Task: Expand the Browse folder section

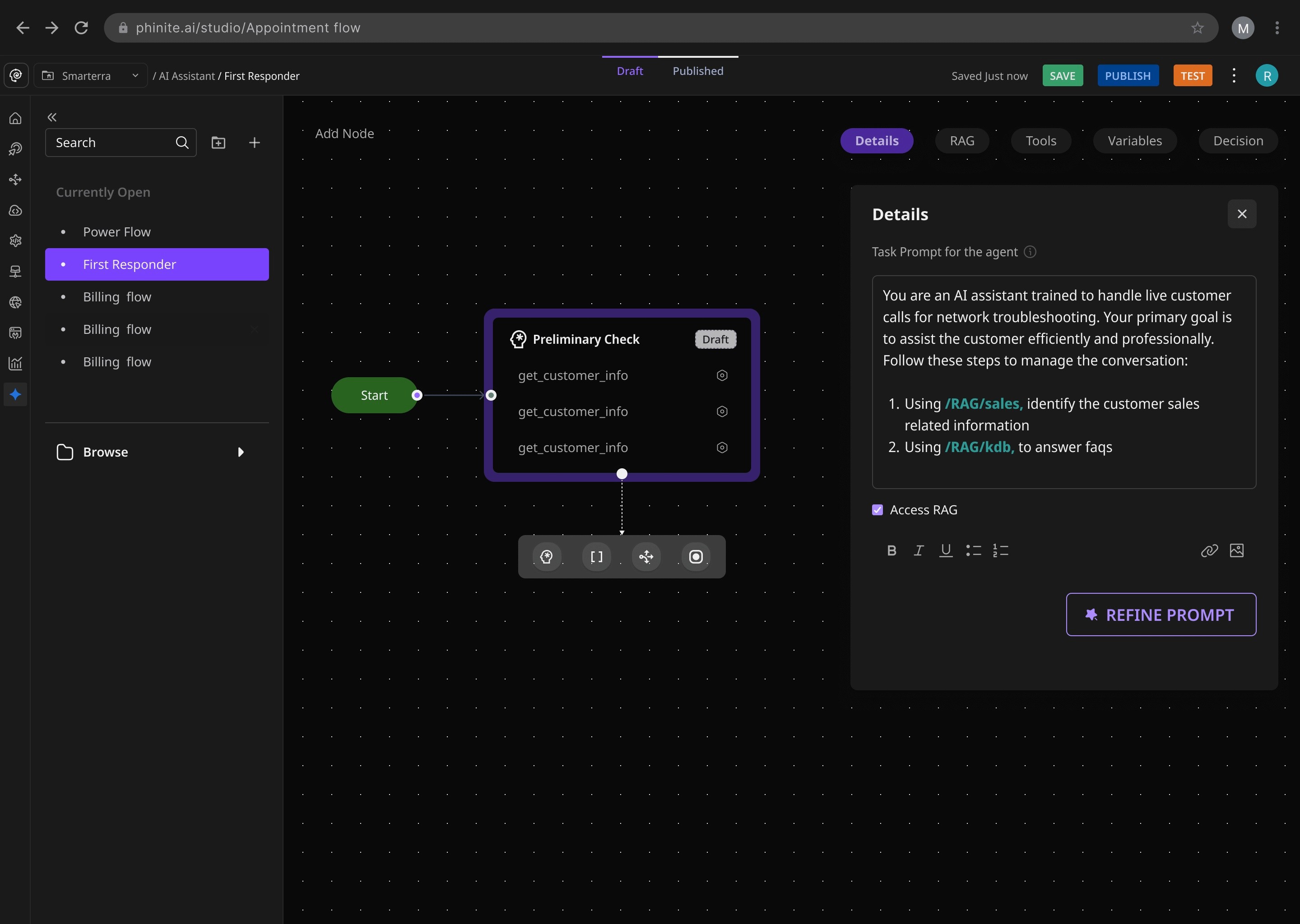Action: click(240, 452)
